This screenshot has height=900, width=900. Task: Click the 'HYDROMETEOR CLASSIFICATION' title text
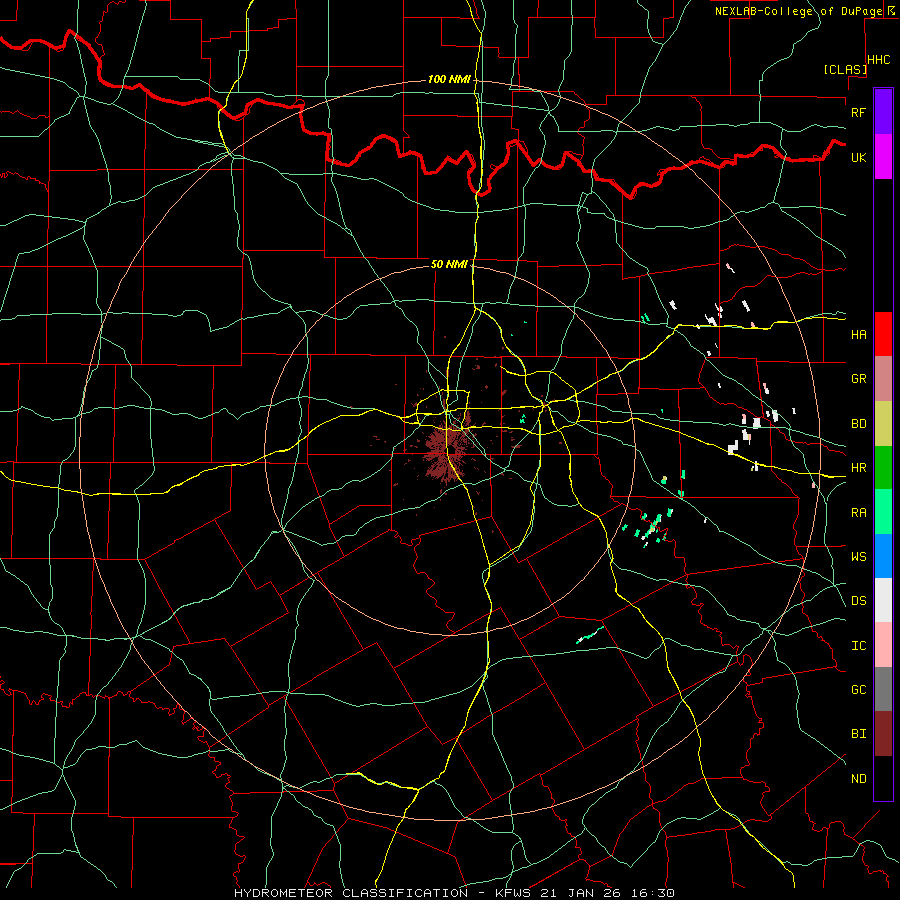click(351, 893)
